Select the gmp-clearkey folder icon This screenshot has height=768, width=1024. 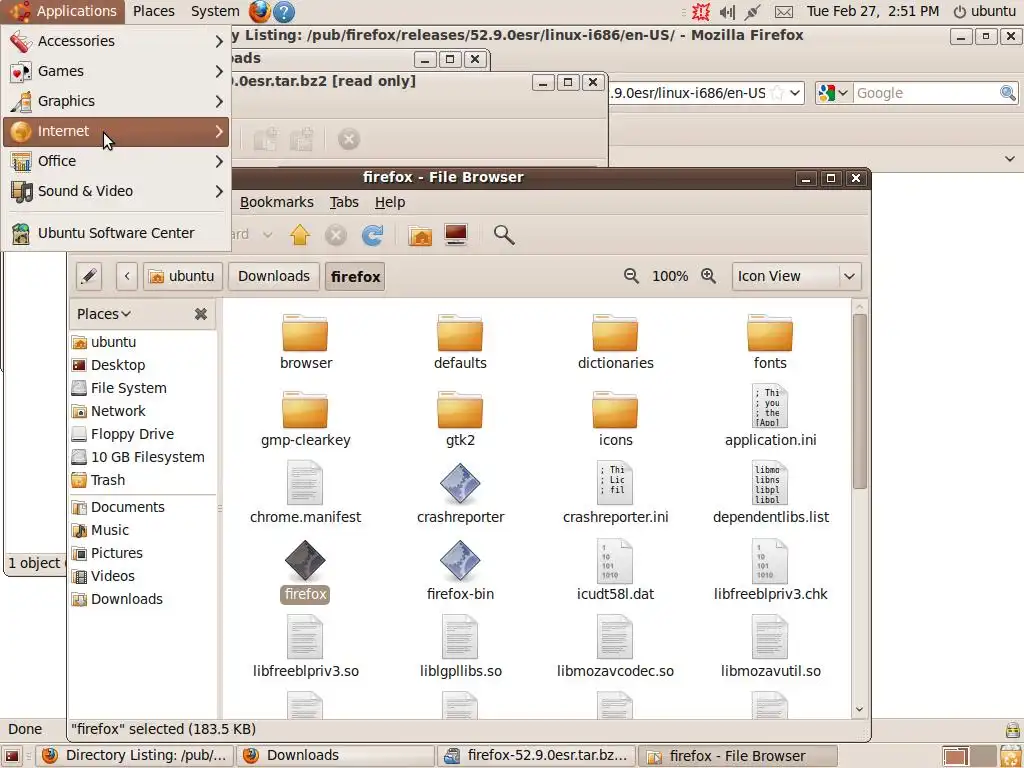click(305, 409)
